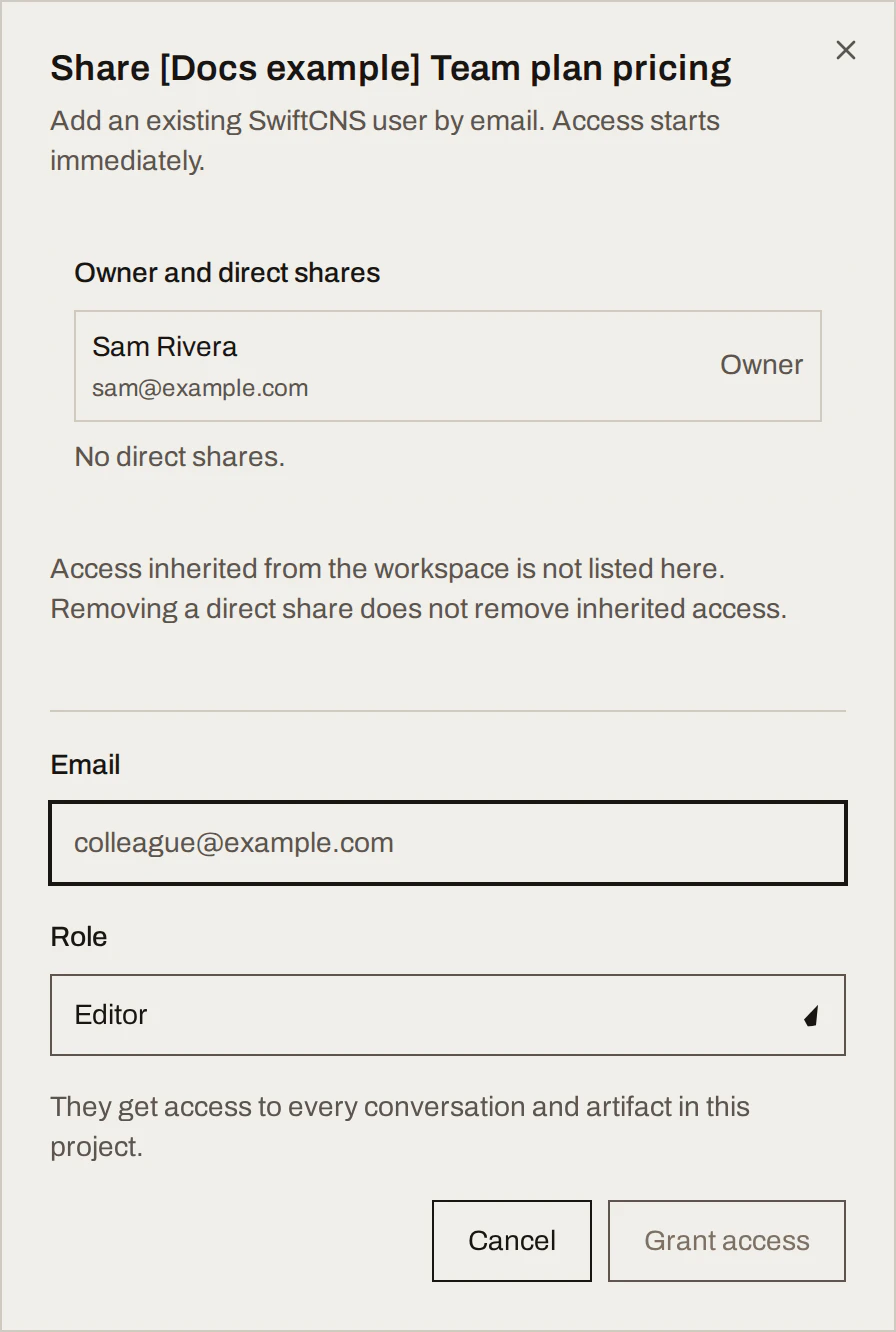
Task: Select the Sam Rivera name text
Action: pos(165,347)
